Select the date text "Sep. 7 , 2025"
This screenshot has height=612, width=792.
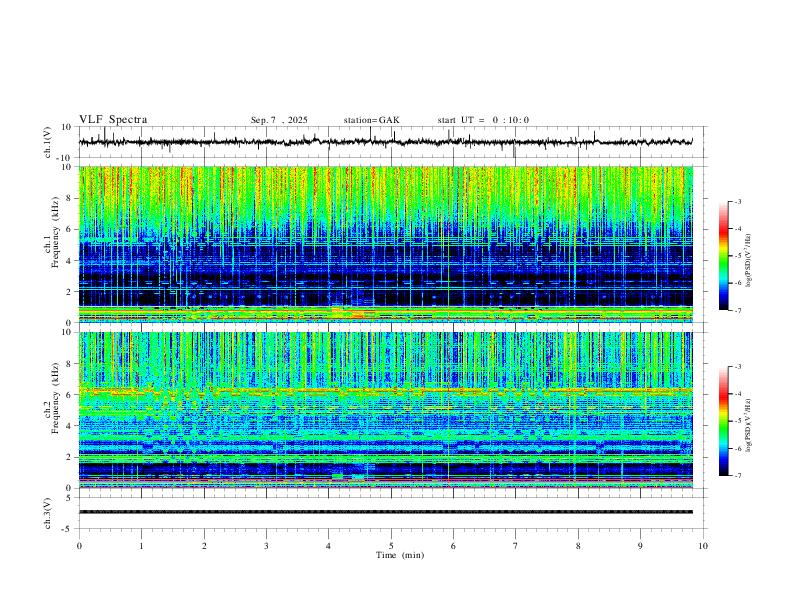pos(279,120)
